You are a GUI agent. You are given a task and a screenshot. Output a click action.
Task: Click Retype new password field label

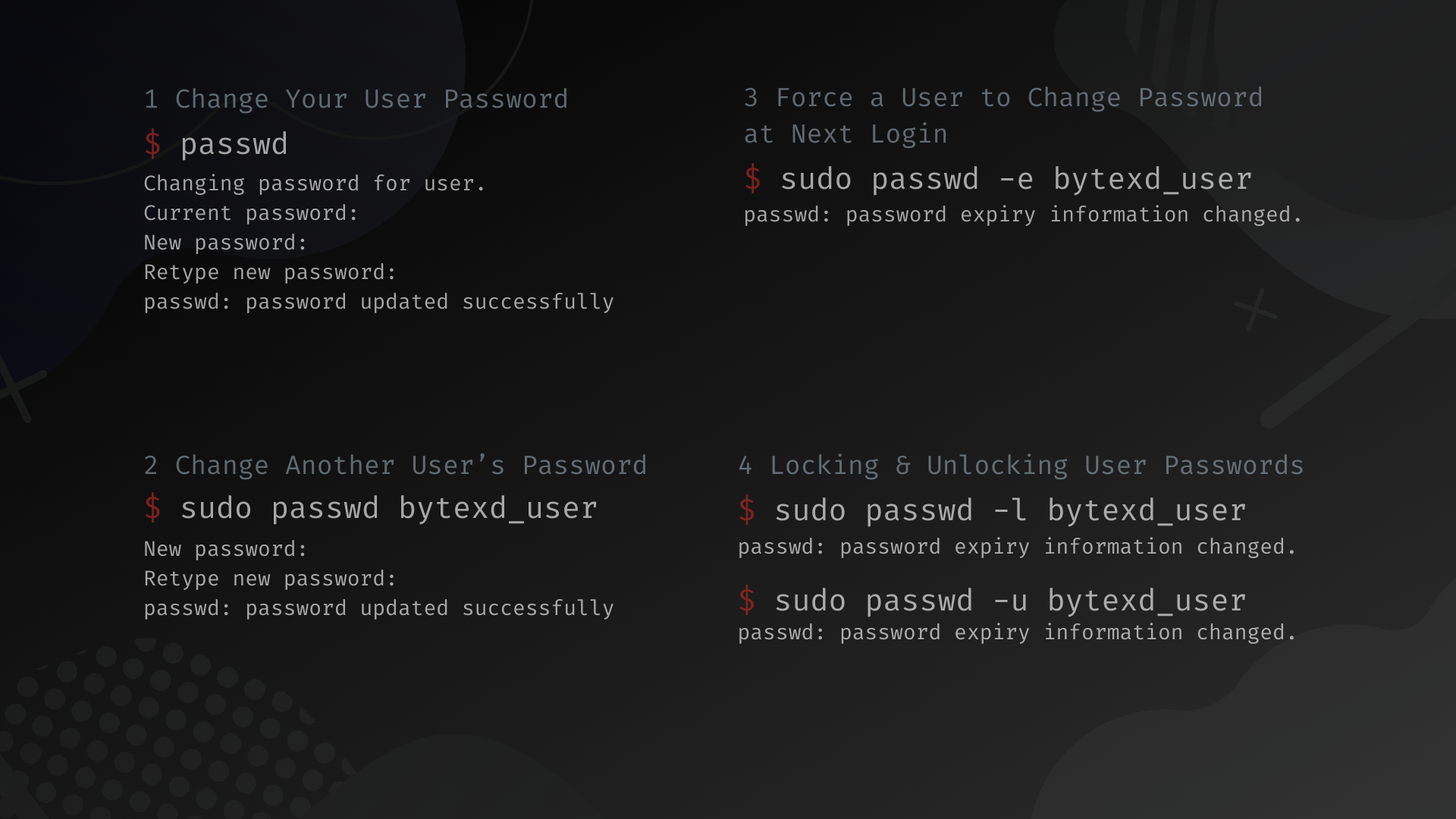tap(270, 272)
